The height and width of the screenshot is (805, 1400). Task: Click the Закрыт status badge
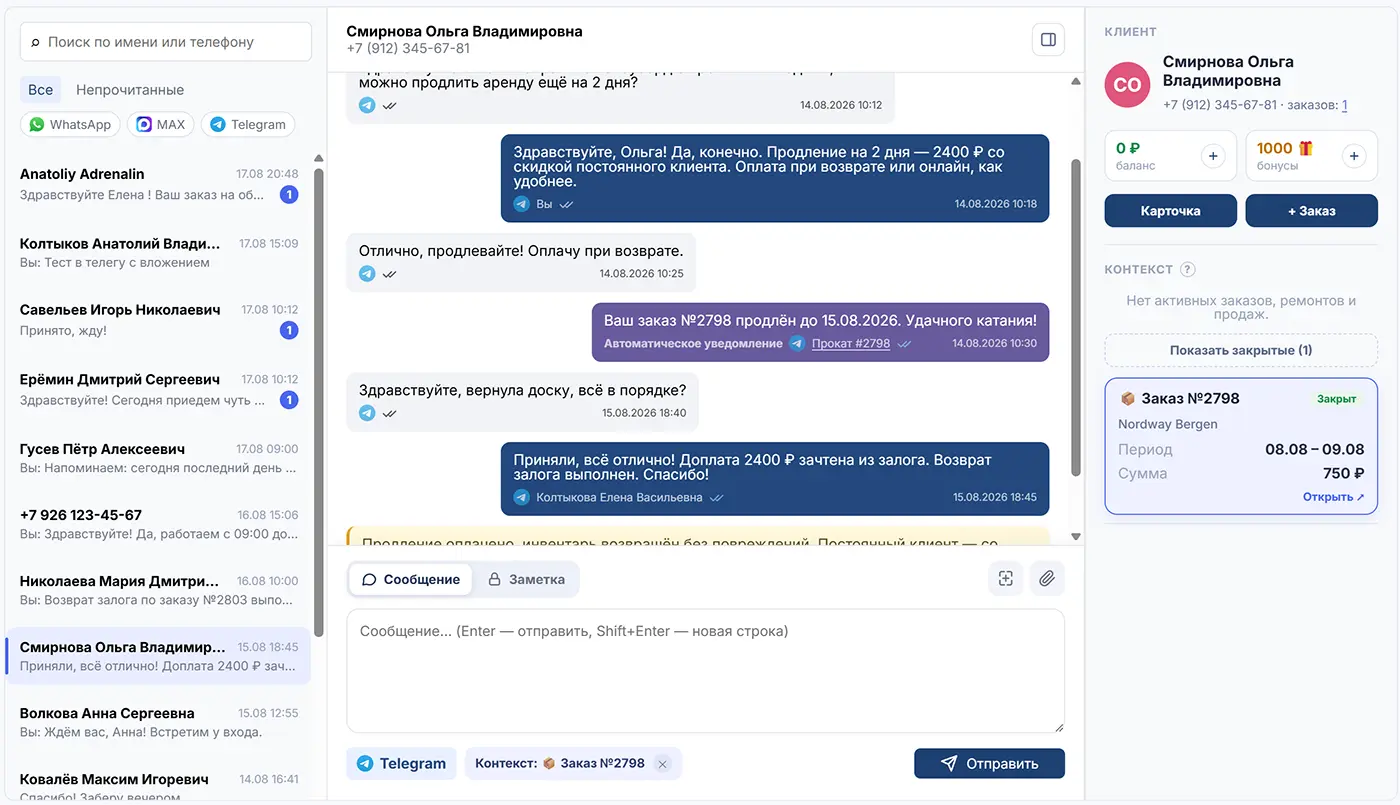click(x=1337, y=399)
